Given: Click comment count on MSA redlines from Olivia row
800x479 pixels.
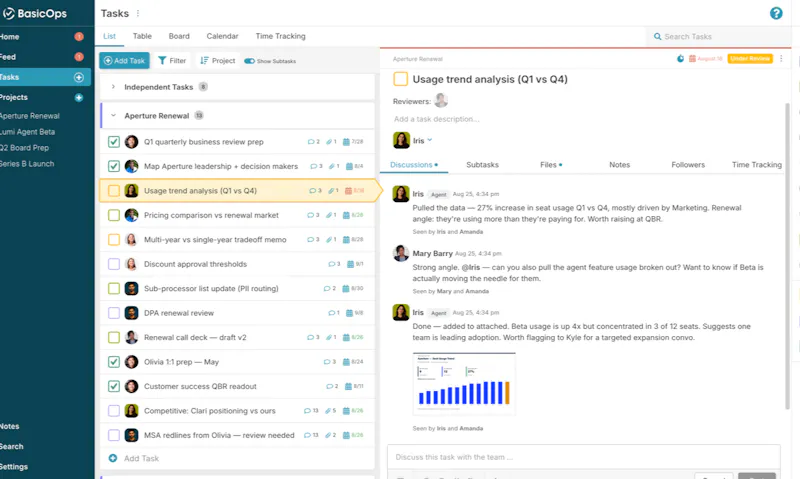Looking at the screenshot, I should pyautogui.click(x=311, y=435).
